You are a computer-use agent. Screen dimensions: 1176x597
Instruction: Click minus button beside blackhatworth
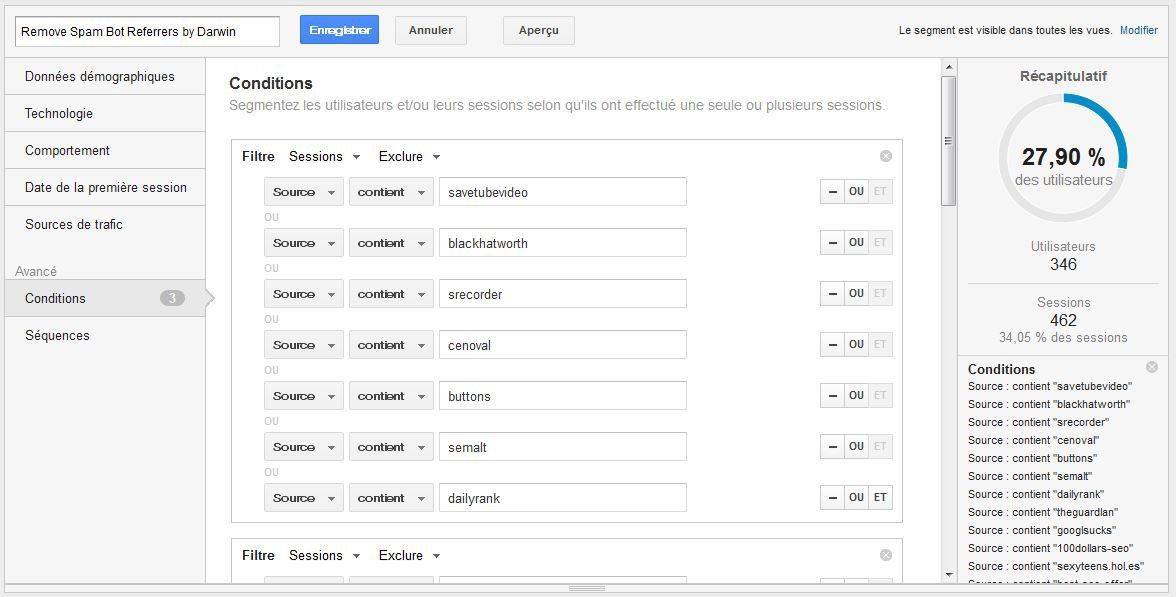click(831, 243)
